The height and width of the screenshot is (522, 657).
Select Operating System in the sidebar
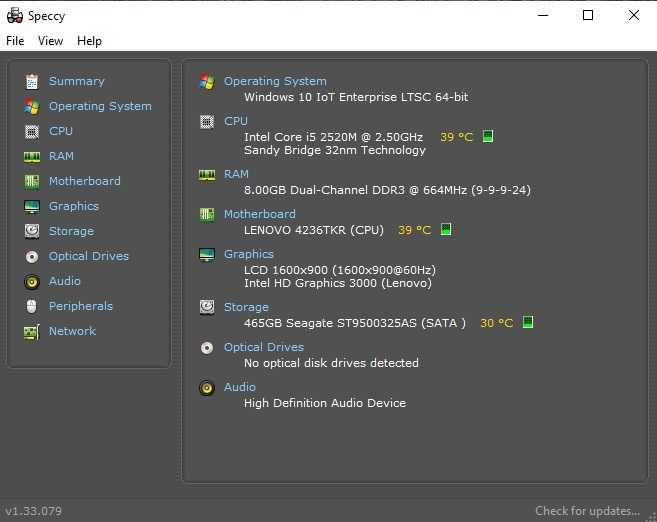click(100, 106)
